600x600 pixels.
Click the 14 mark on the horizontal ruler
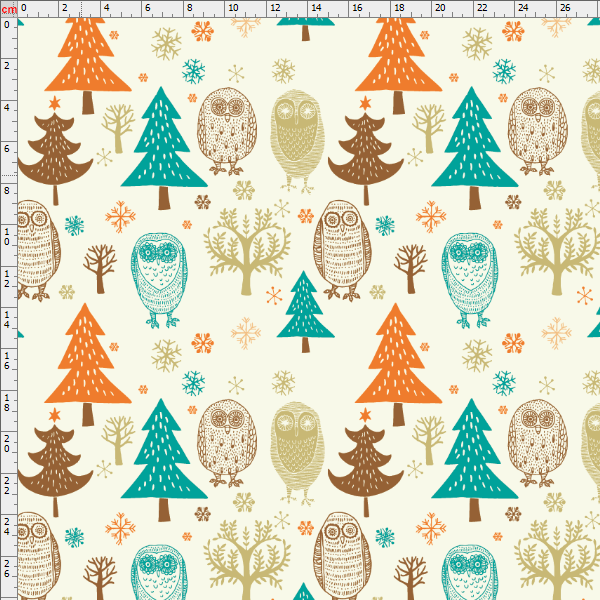[x=316, y=7]
